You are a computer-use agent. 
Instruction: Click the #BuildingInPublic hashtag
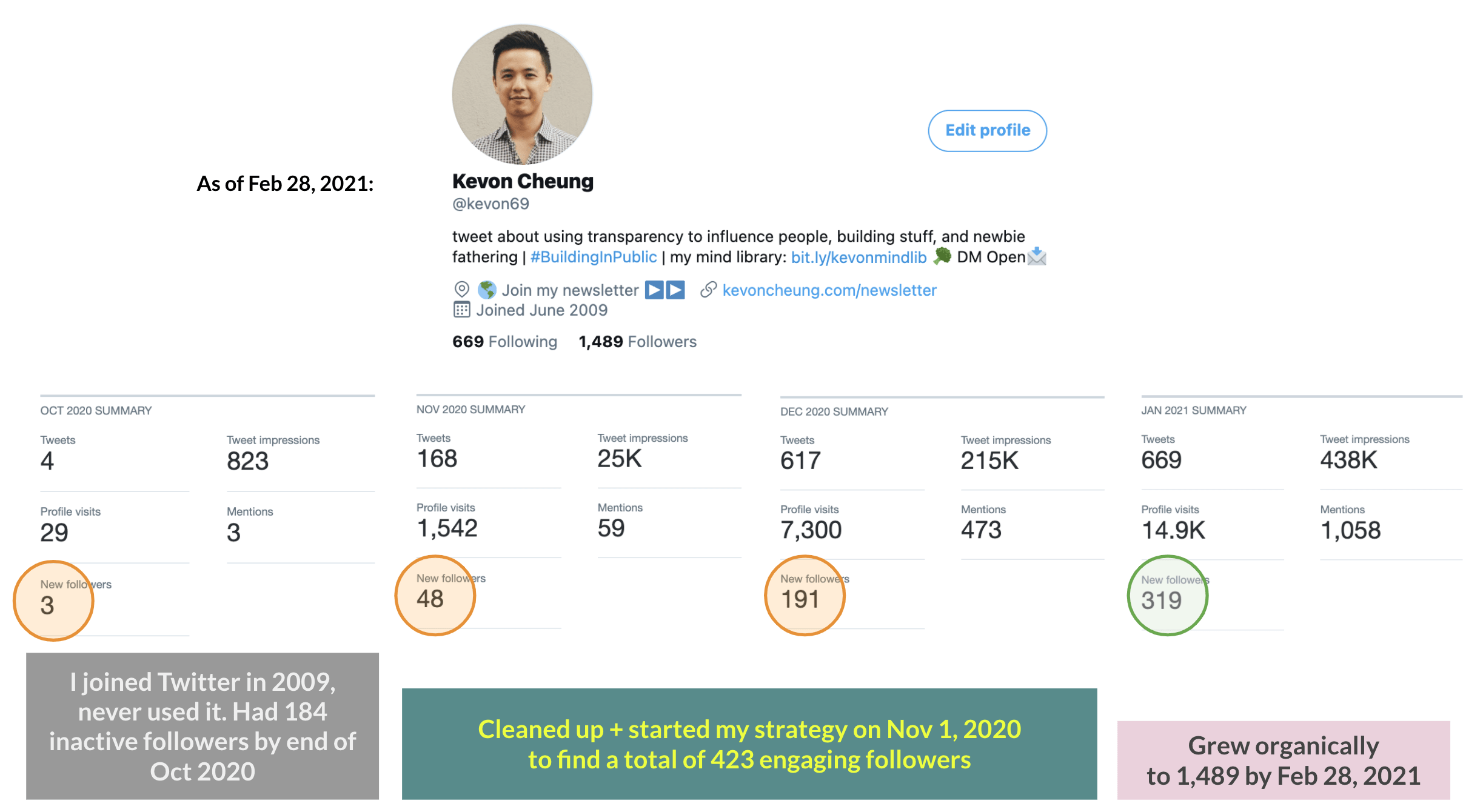594,257
